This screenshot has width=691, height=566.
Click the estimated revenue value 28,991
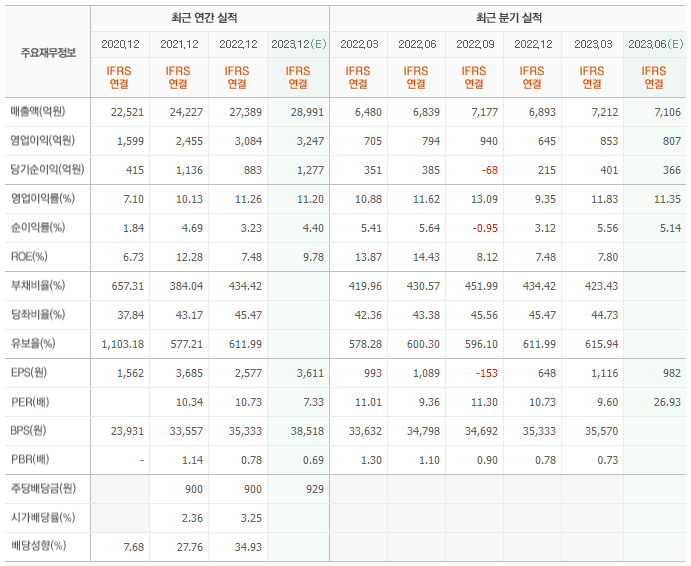tap(307, 112)
